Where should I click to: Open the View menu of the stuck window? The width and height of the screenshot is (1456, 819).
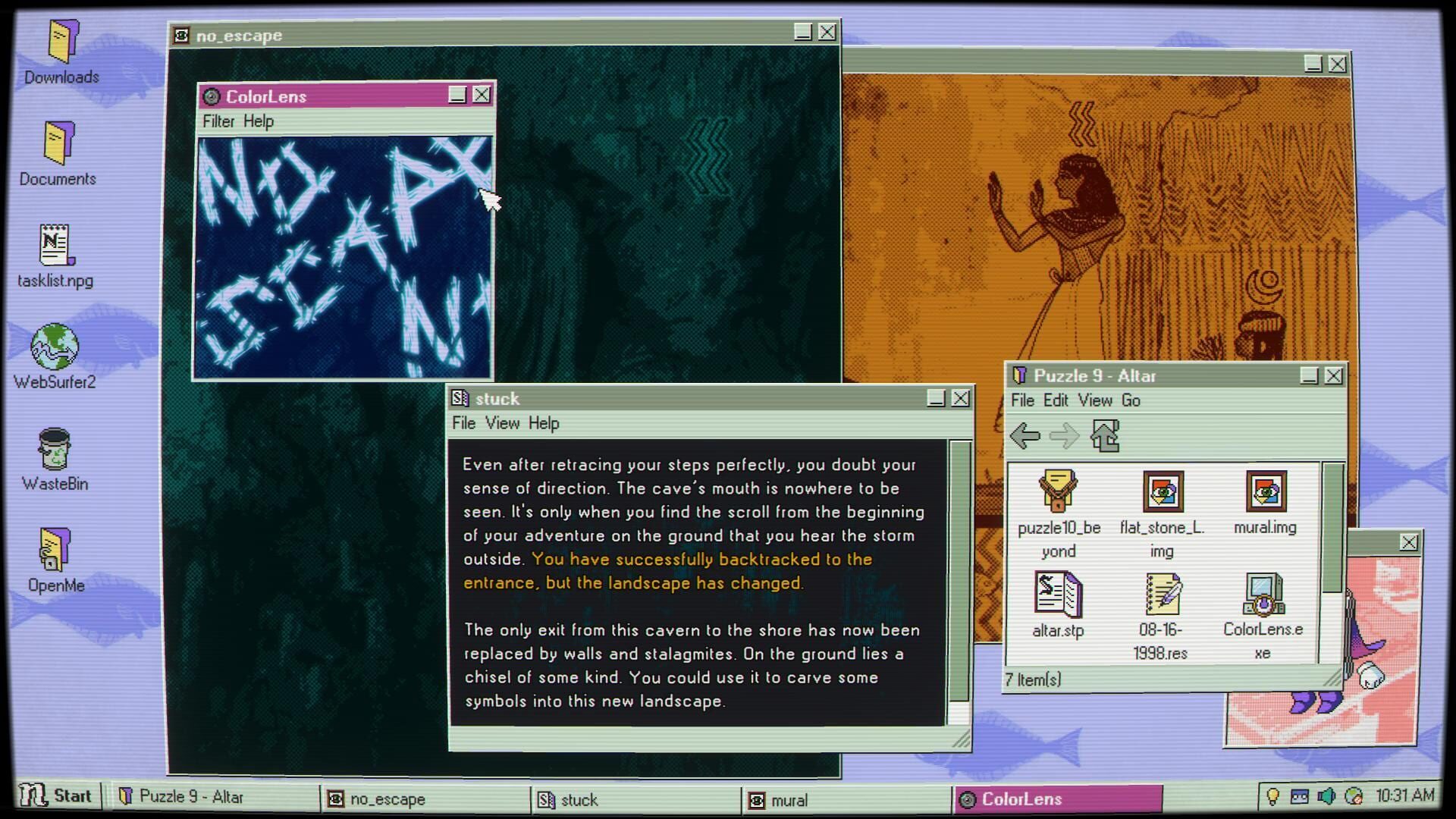pos(502,423)
